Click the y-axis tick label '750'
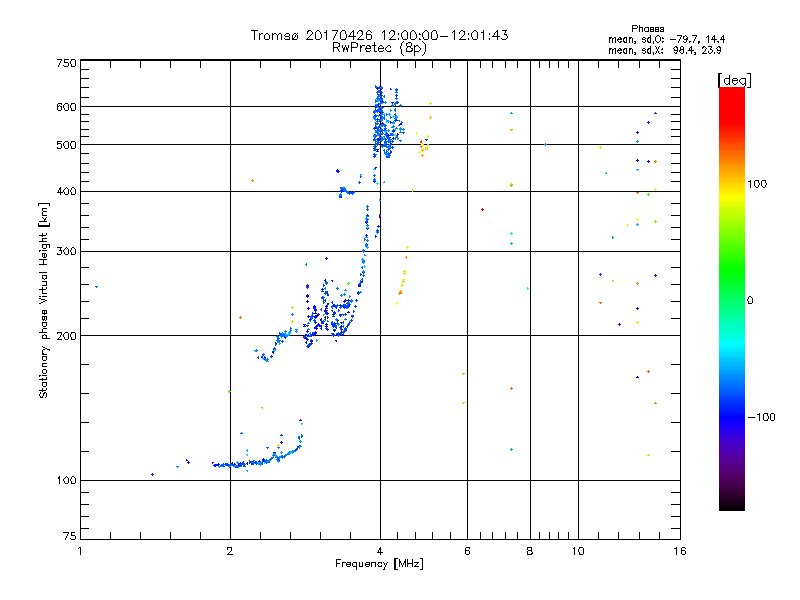This screenshot has width=800, height=600. [66, 63]
